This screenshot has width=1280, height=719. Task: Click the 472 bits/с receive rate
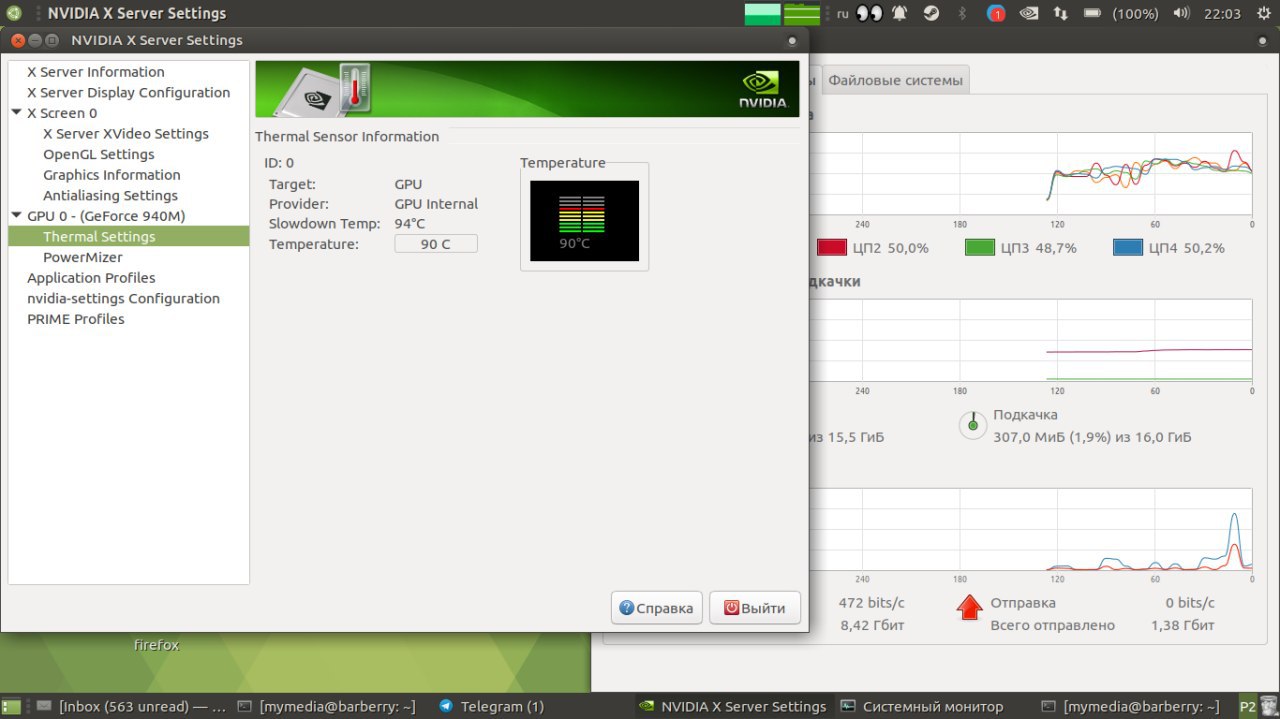tap(871, 603)
